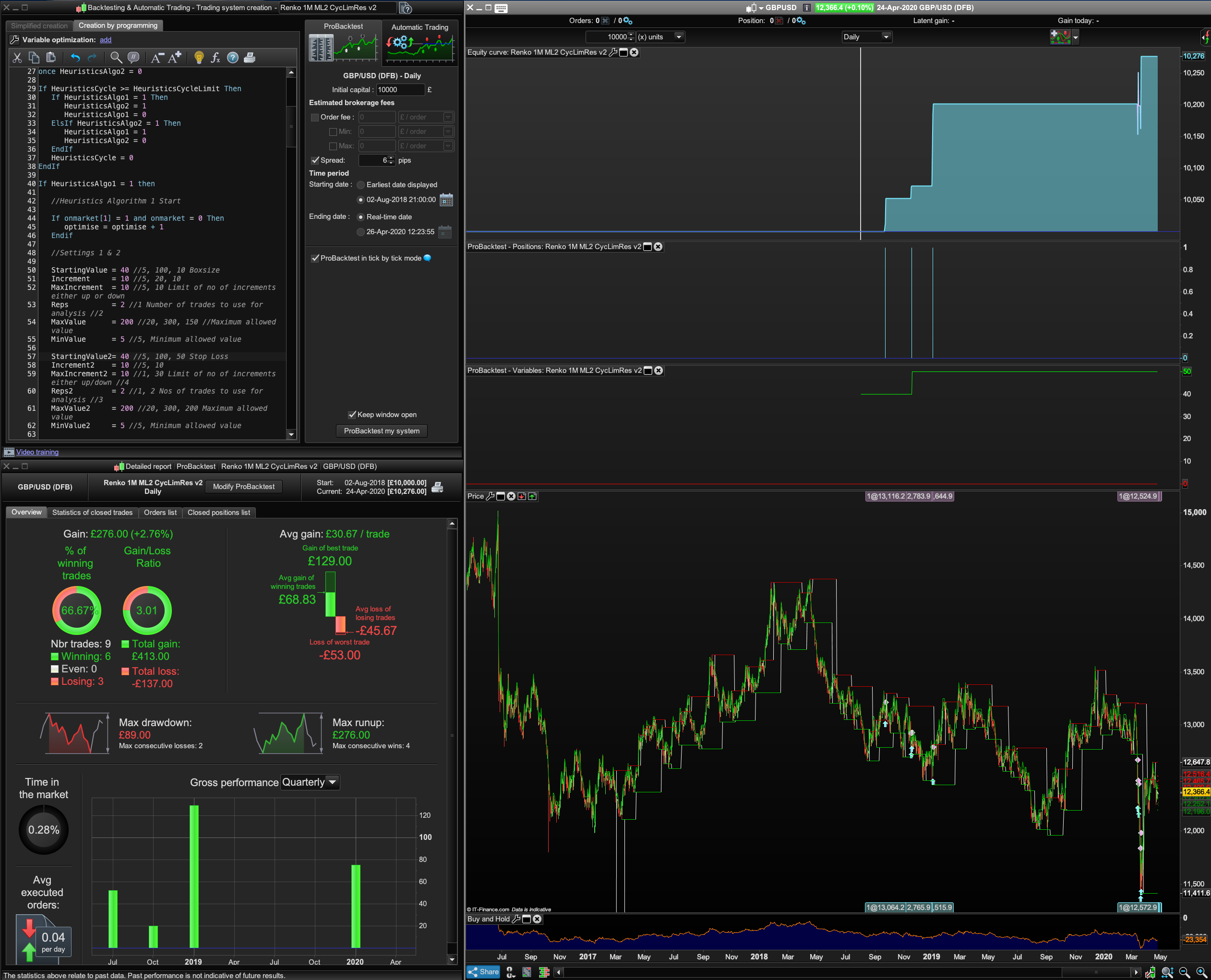The width and height of the screenshot is (1211, 980).
Task: Click the print icon in detailed report header
Action: [x=438, y=487]
